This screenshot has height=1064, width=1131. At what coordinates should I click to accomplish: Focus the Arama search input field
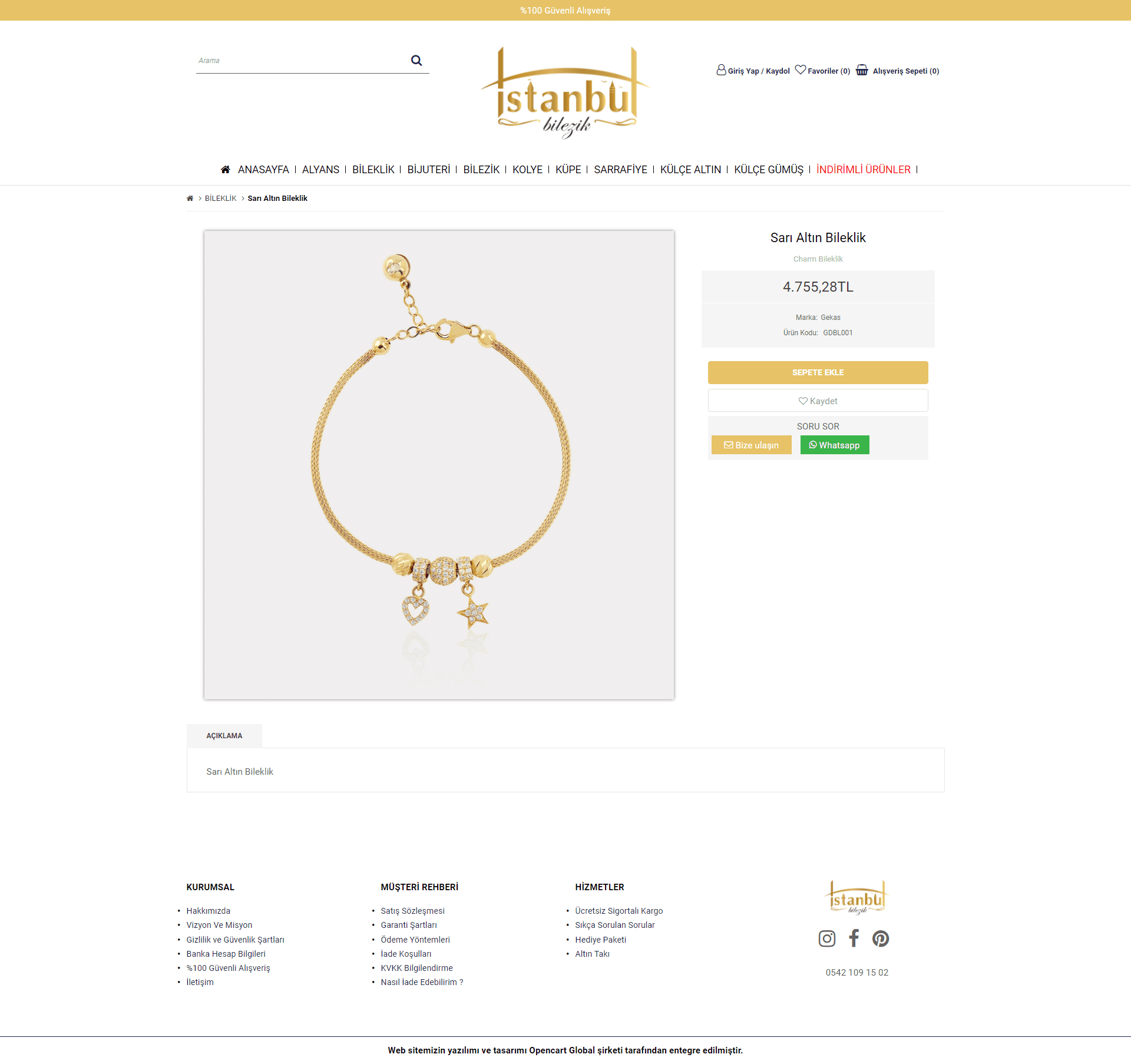click(x=300, y=61)
